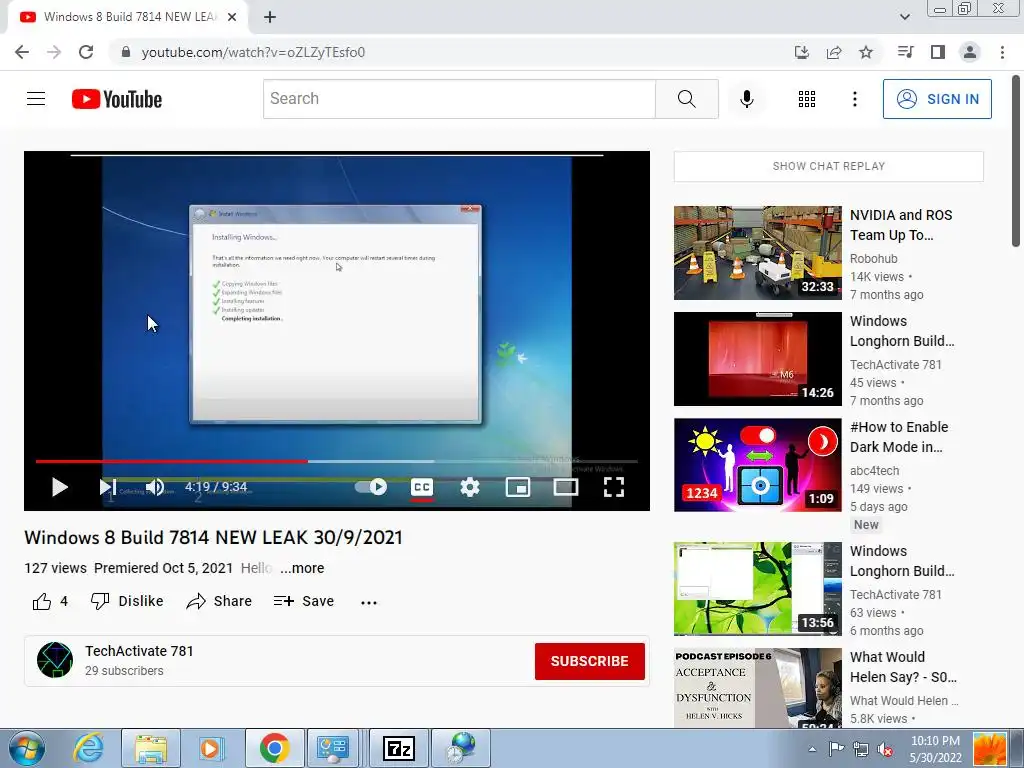Click in the YouTube search field
This screenshot has width=1024, height=768.
tap(459, 99)
